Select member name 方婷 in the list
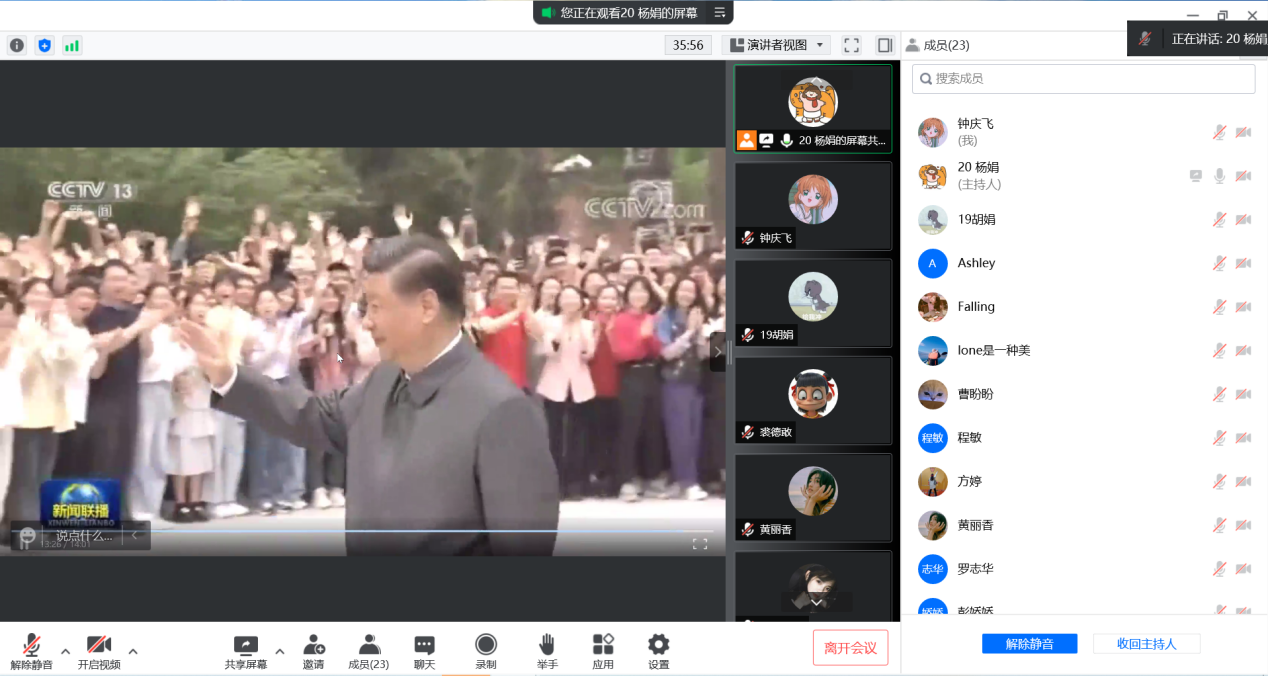Image resolution: width=1268 pixels, height=676 pixels. point(970,481)
